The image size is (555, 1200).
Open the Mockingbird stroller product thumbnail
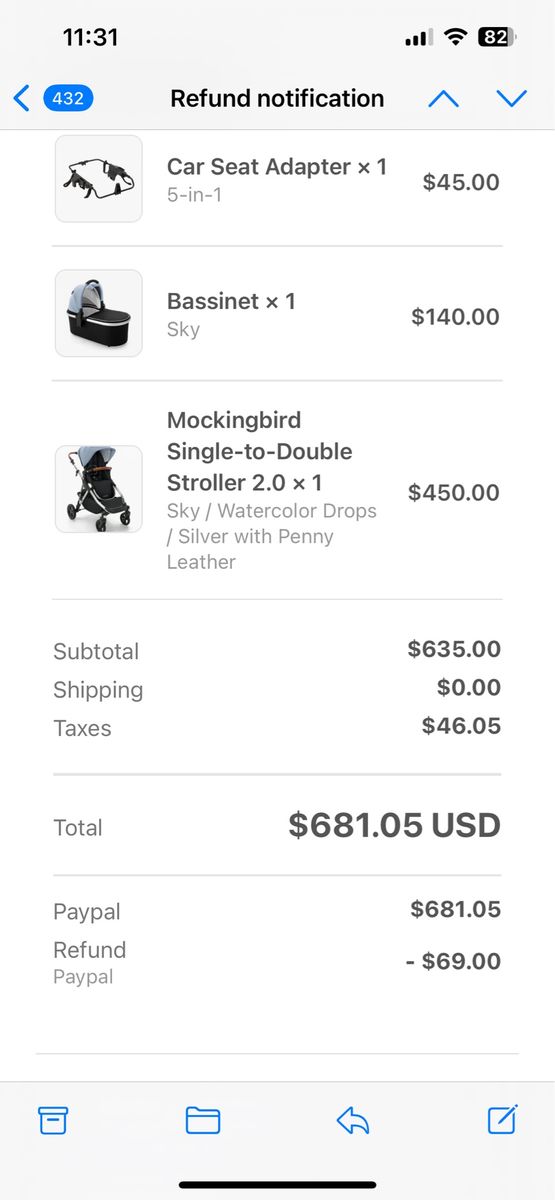tap(99, 489)
